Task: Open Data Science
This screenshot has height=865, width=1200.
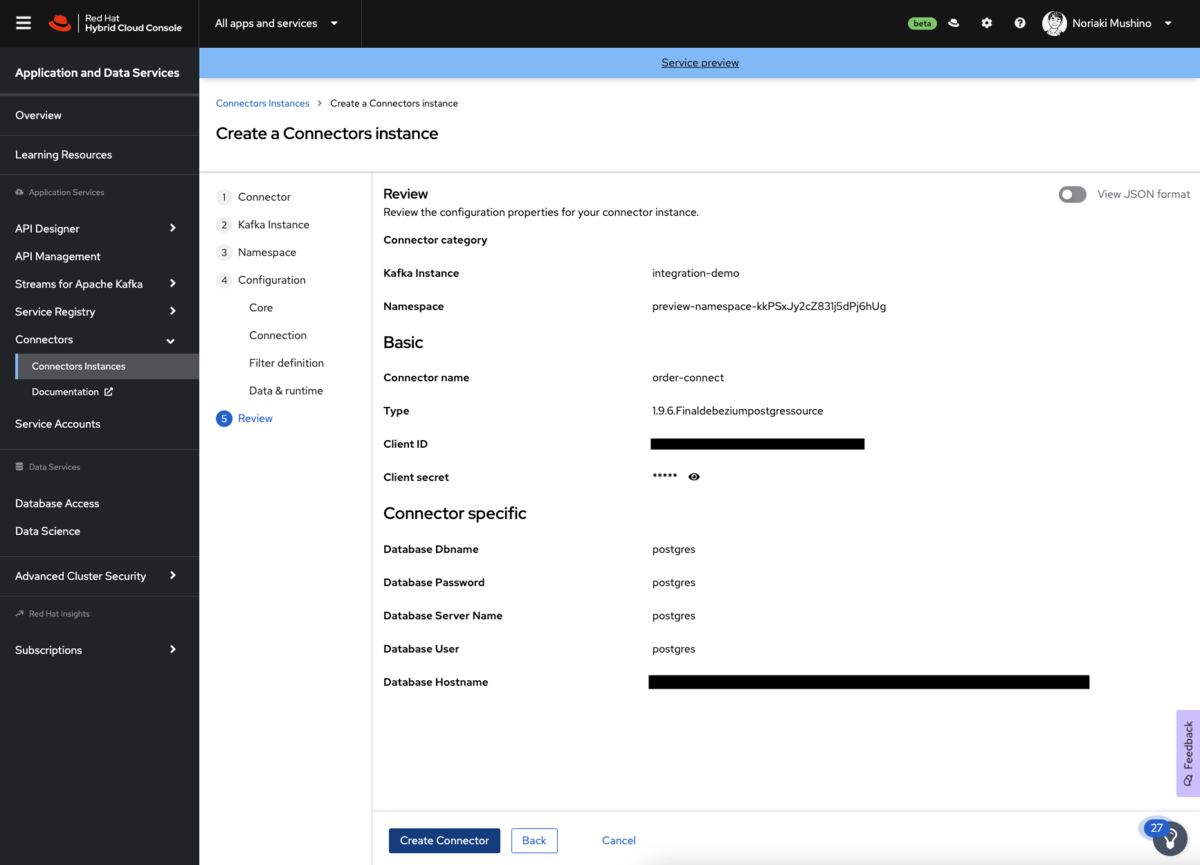Action: (x=47, y=531)
